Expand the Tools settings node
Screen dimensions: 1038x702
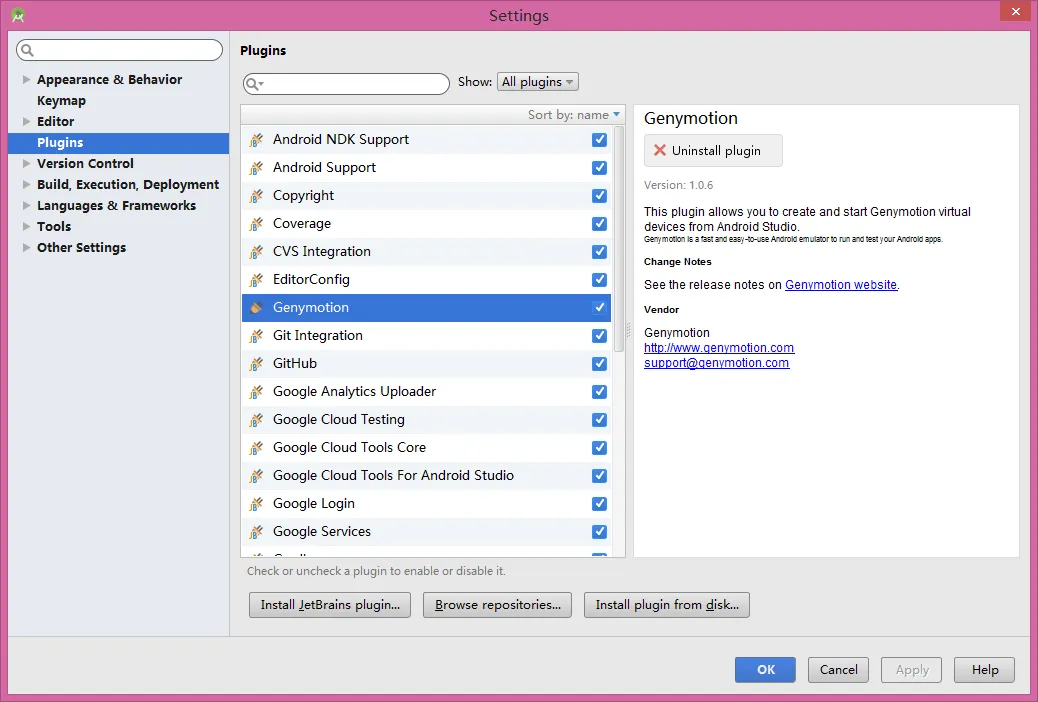[26, 226]
